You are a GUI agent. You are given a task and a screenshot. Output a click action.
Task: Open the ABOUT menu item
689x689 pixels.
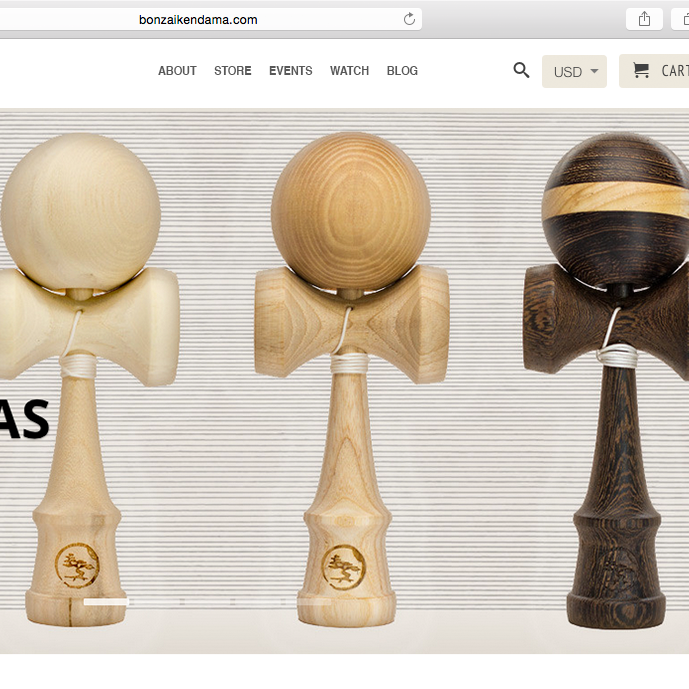177,71
